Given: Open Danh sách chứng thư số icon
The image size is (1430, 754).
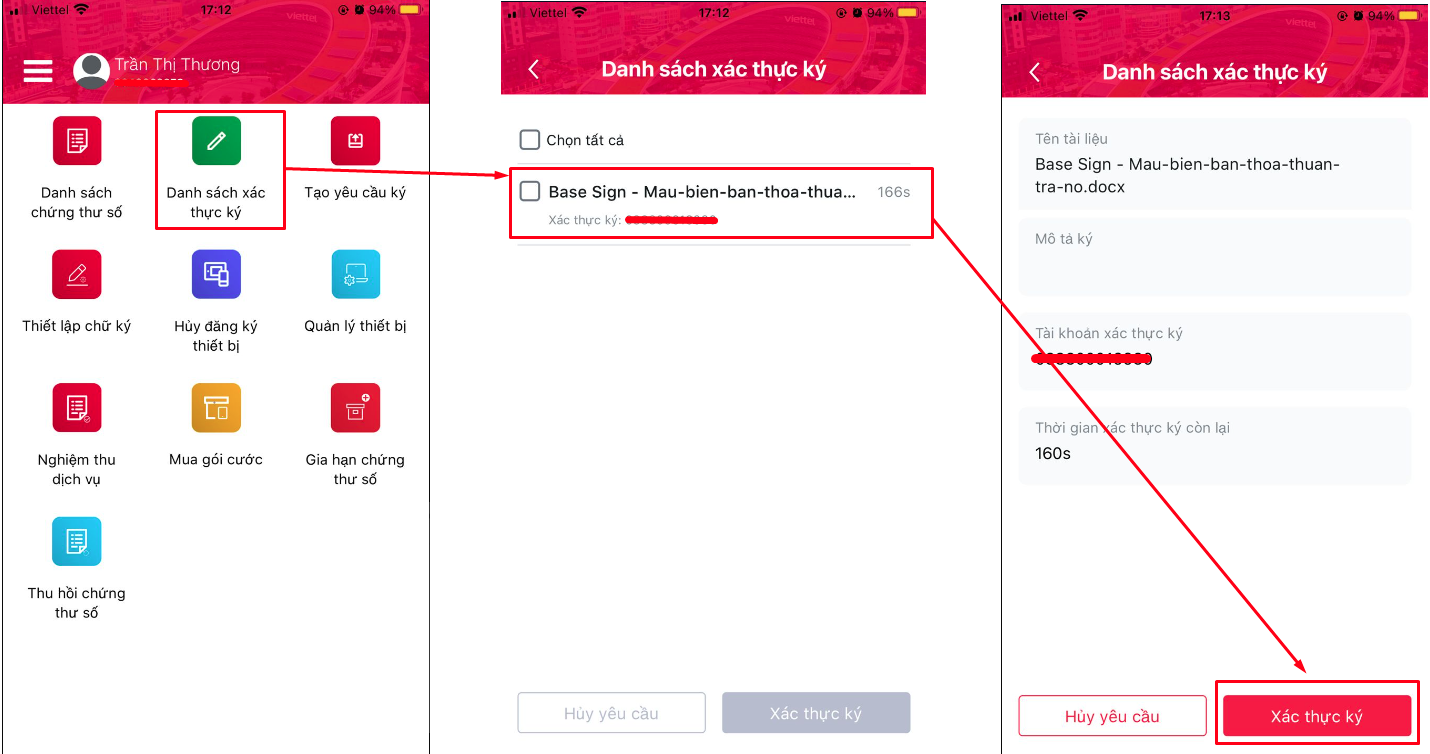Looking at the screenshot, I should tap(77, 141).
